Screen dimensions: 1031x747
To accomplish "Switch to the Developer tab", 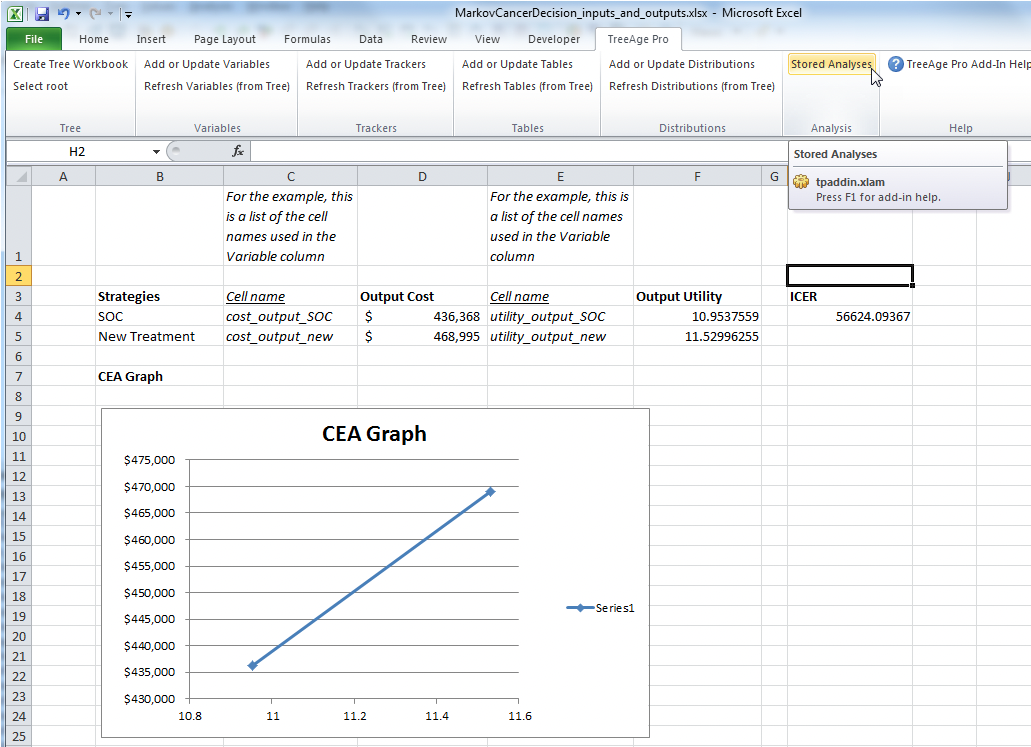I will 553,39.
